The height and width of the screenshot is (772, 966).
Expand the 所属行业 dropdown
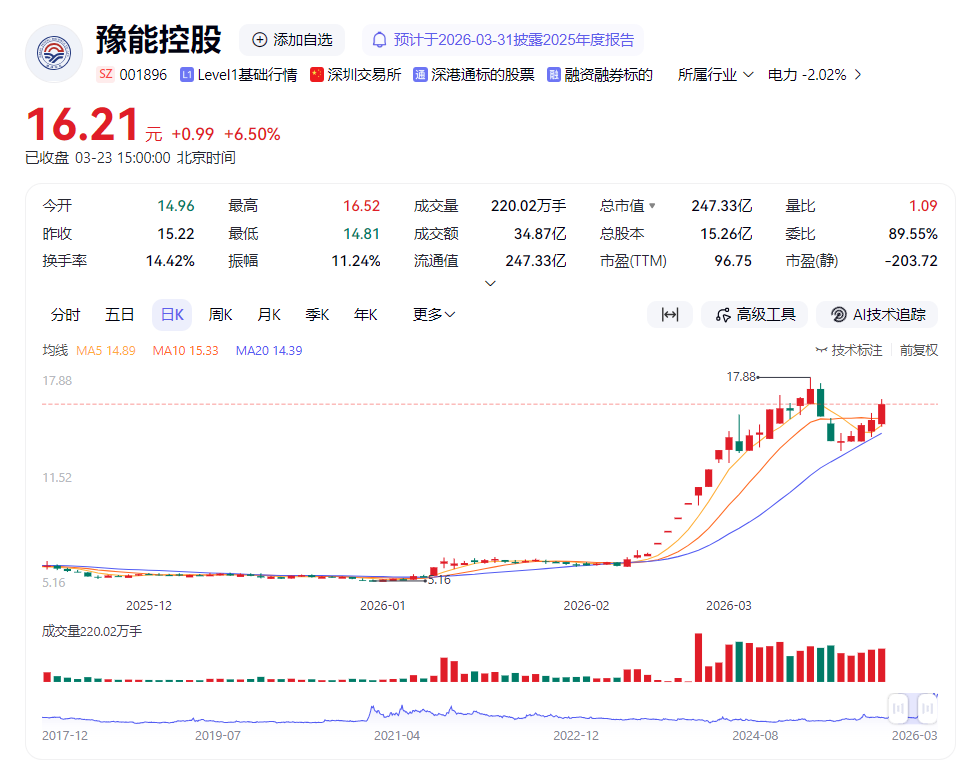[x=715, y=75]
